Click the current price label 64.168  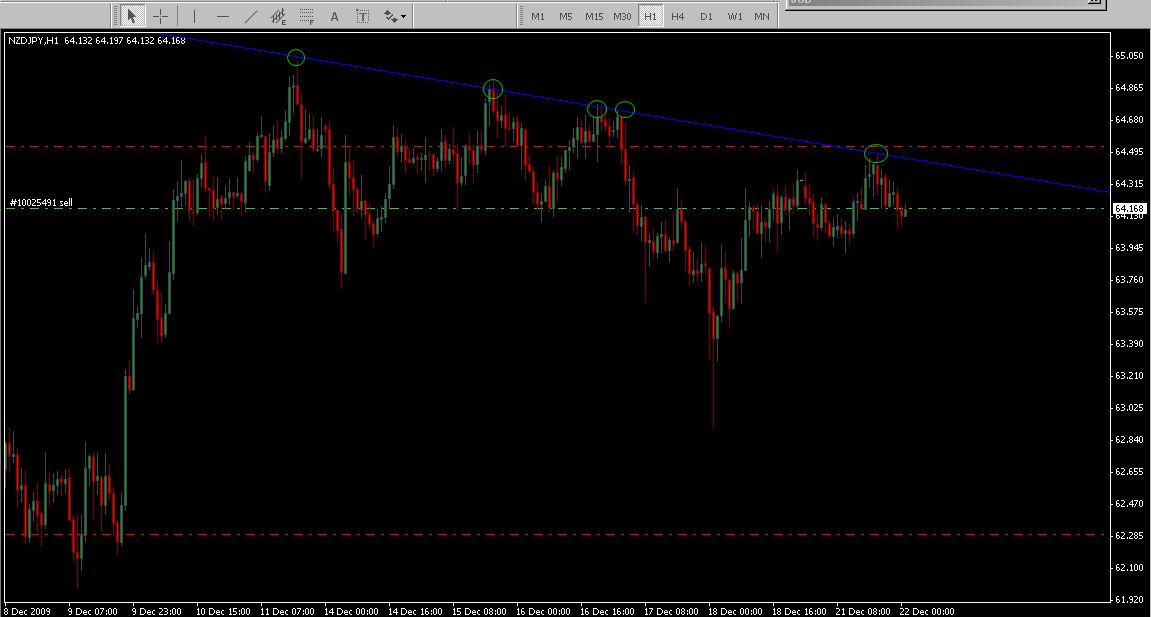1128,209
